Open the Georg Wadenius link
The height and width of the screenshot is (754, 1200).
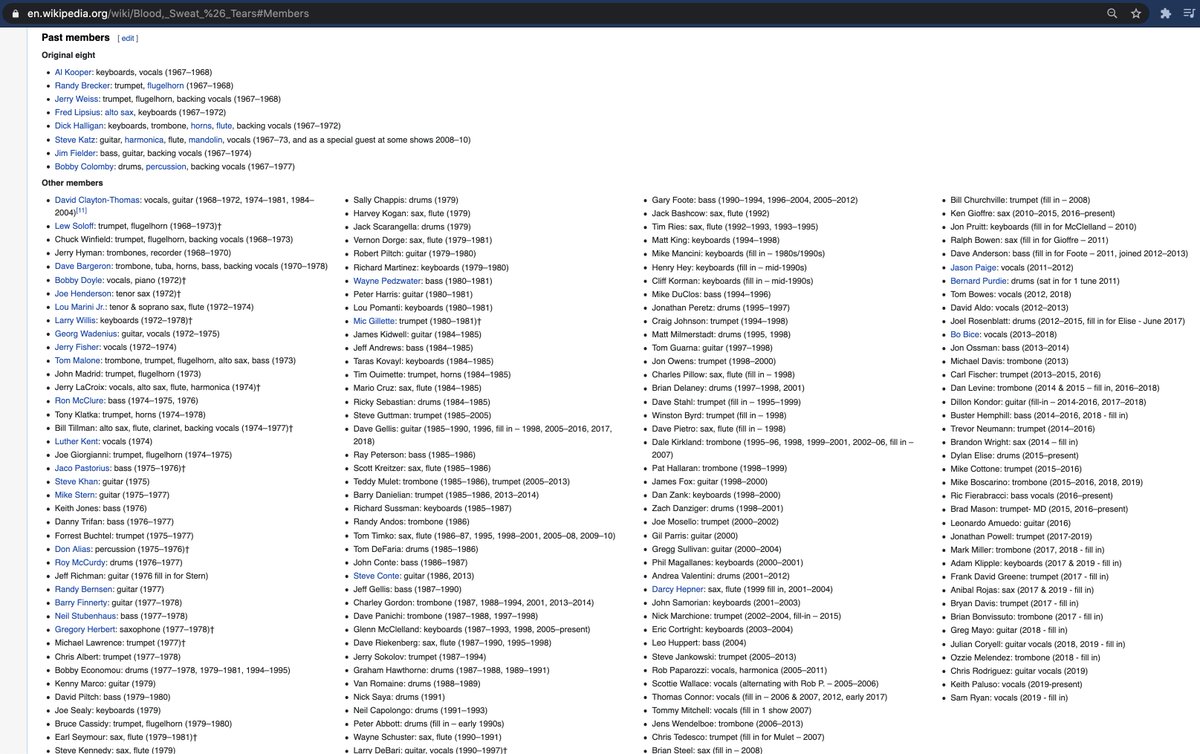pyautogui.click(x=87, y=334)
